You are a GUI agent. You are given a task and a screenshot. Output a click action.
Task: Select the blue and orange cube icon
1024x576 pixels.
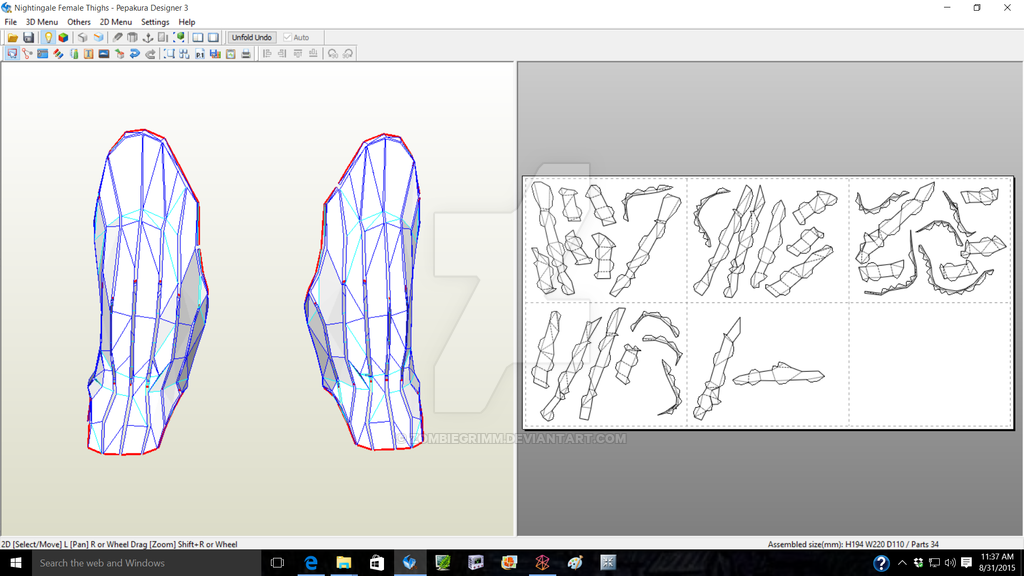click(x=98, y=38)
